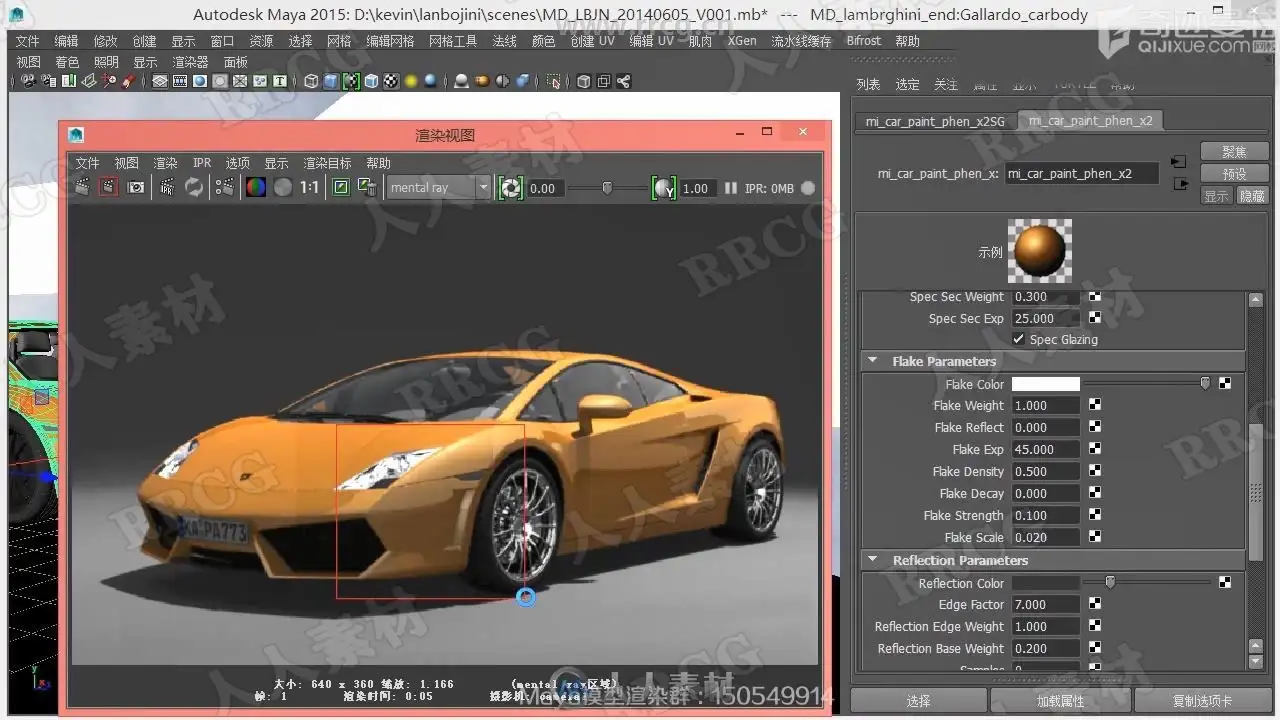This screenshot has height=720, width=1280.
Task: Click the 聚焦 button
Action: click(x=1235, y=152)
